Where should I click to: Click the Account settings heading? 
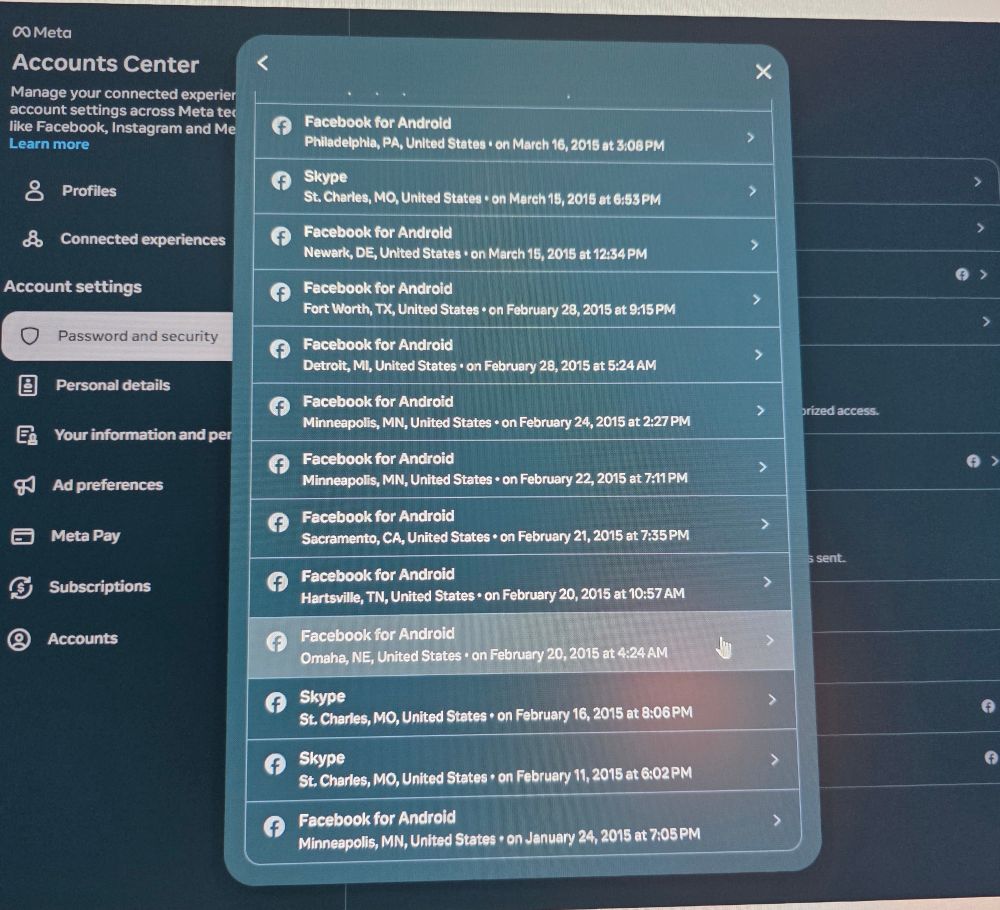(x=73, y=286)
